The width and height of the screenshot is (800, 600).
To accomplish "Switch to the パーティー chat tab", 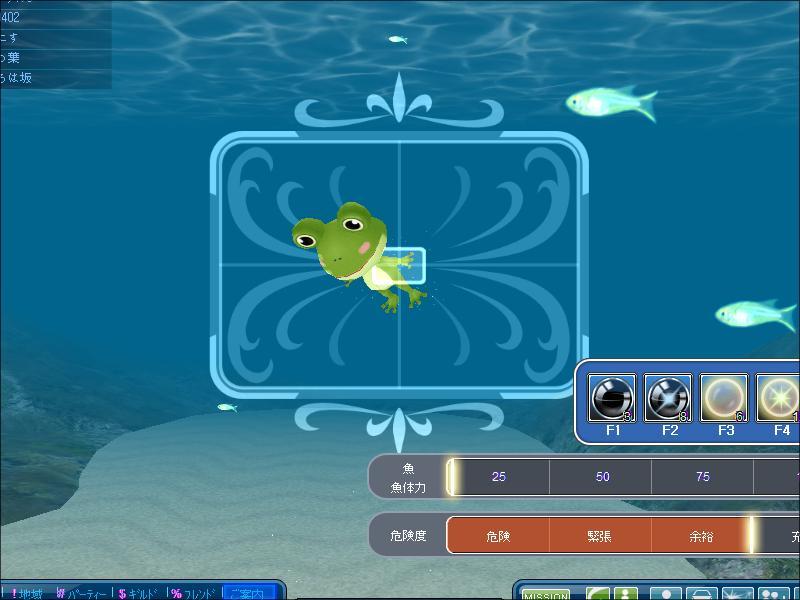I will click(x=82, y=593).
